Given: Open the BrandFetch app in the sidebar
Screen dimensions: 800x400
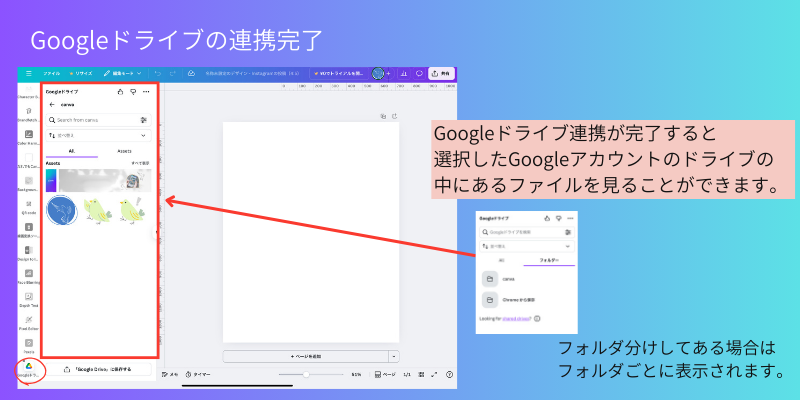Looking at the screenshot, I should pos(29,113).
